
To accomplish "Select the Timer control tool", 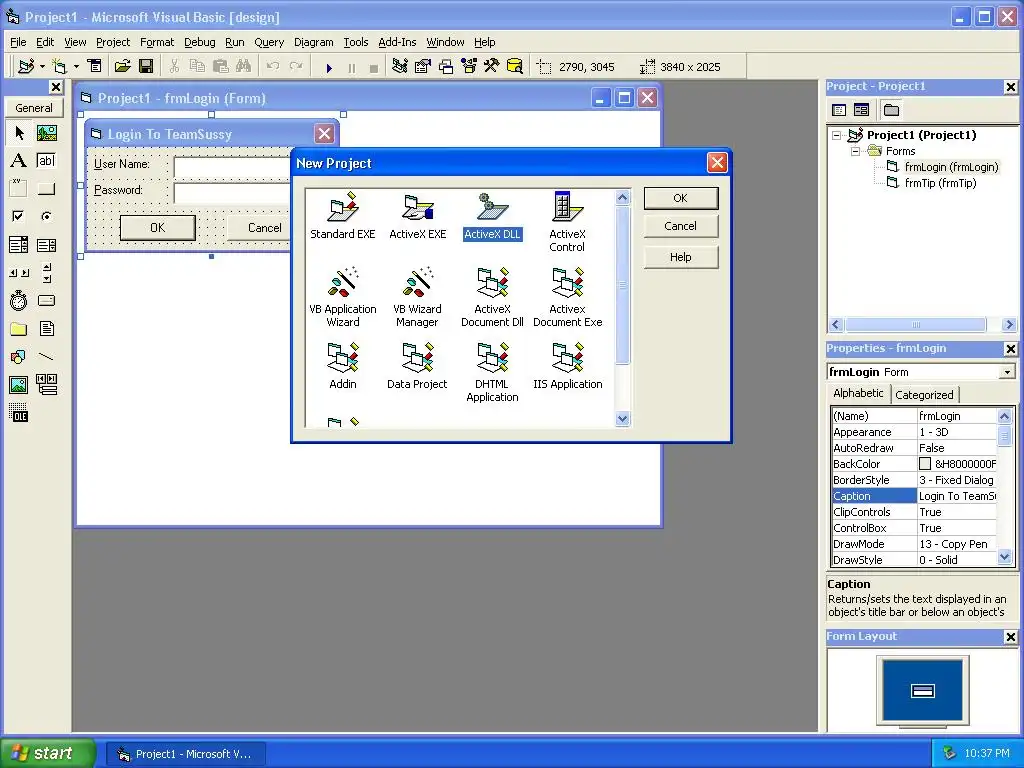I will coord(19,300).
